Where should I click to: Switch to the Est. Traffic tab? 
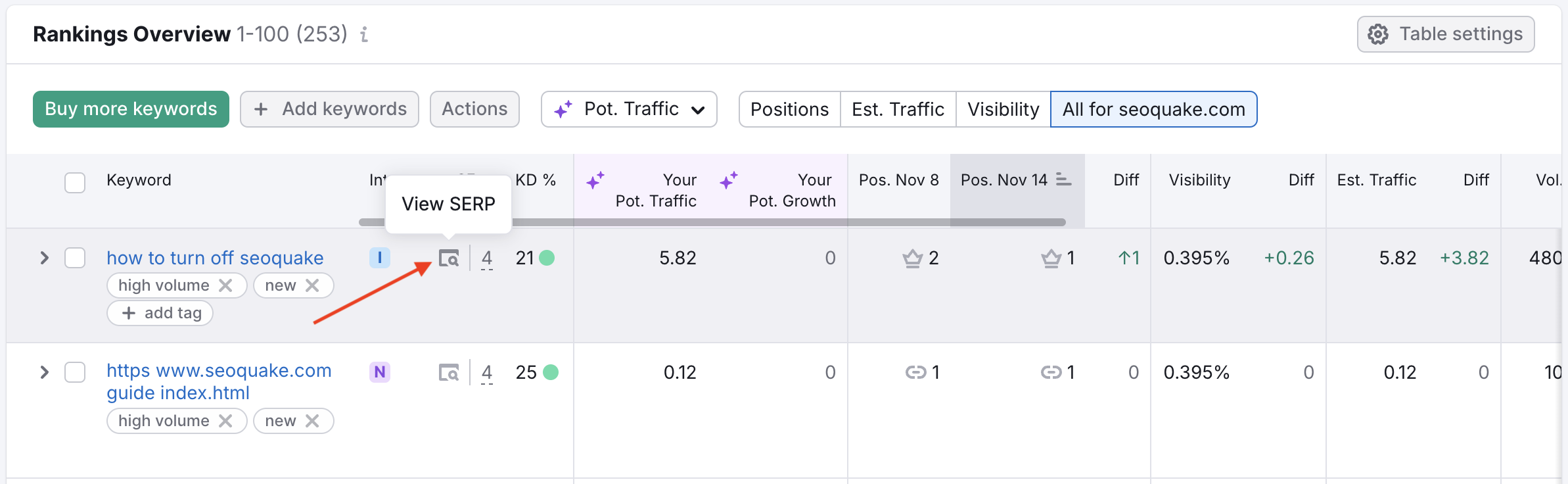898,109
